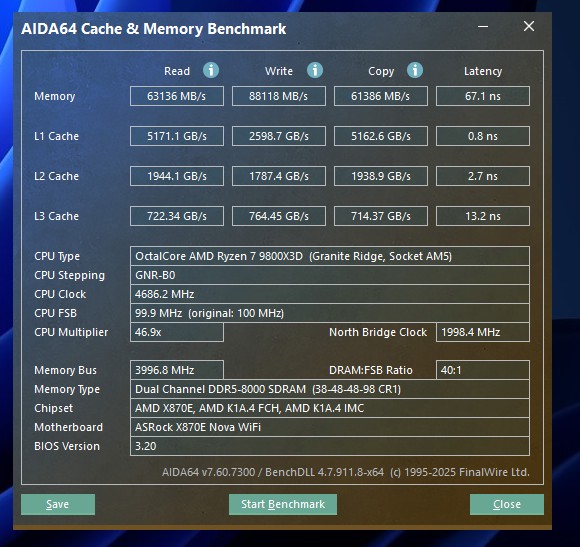Click the AIDA64 version footer text
The image size is (580, 547).
[x=346, y=472]
